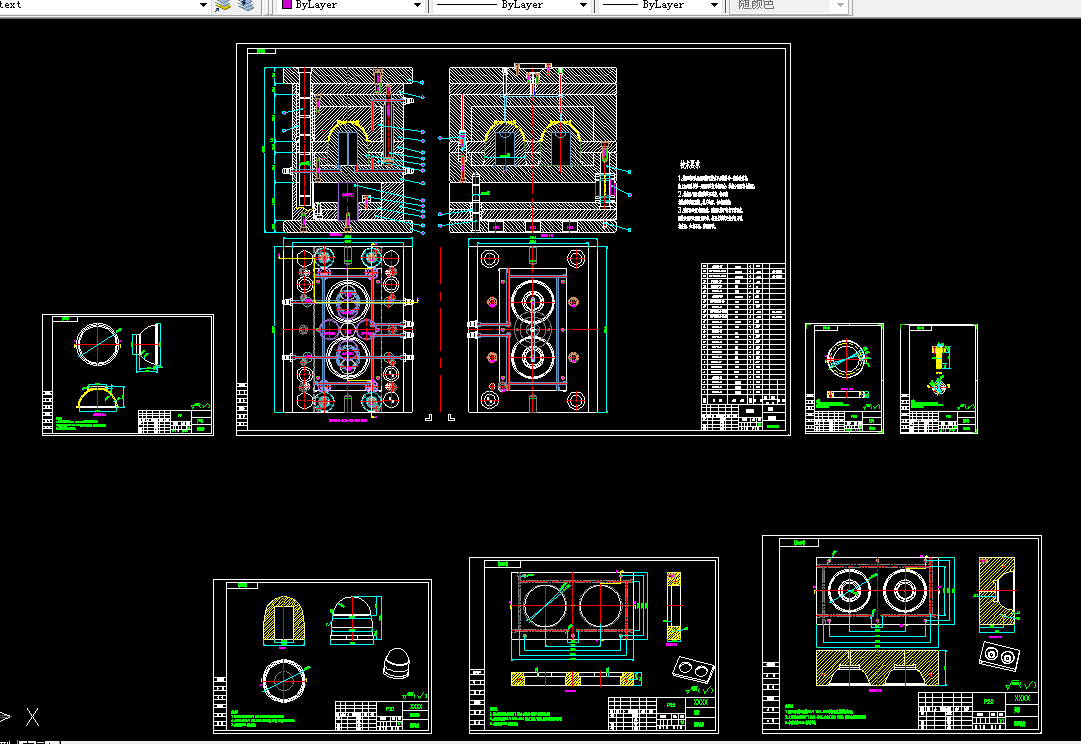The height and width of the screenshot is (744, 1081).
Task: Expand the ByLayer color control dropdown
Action: click(417, 5)
